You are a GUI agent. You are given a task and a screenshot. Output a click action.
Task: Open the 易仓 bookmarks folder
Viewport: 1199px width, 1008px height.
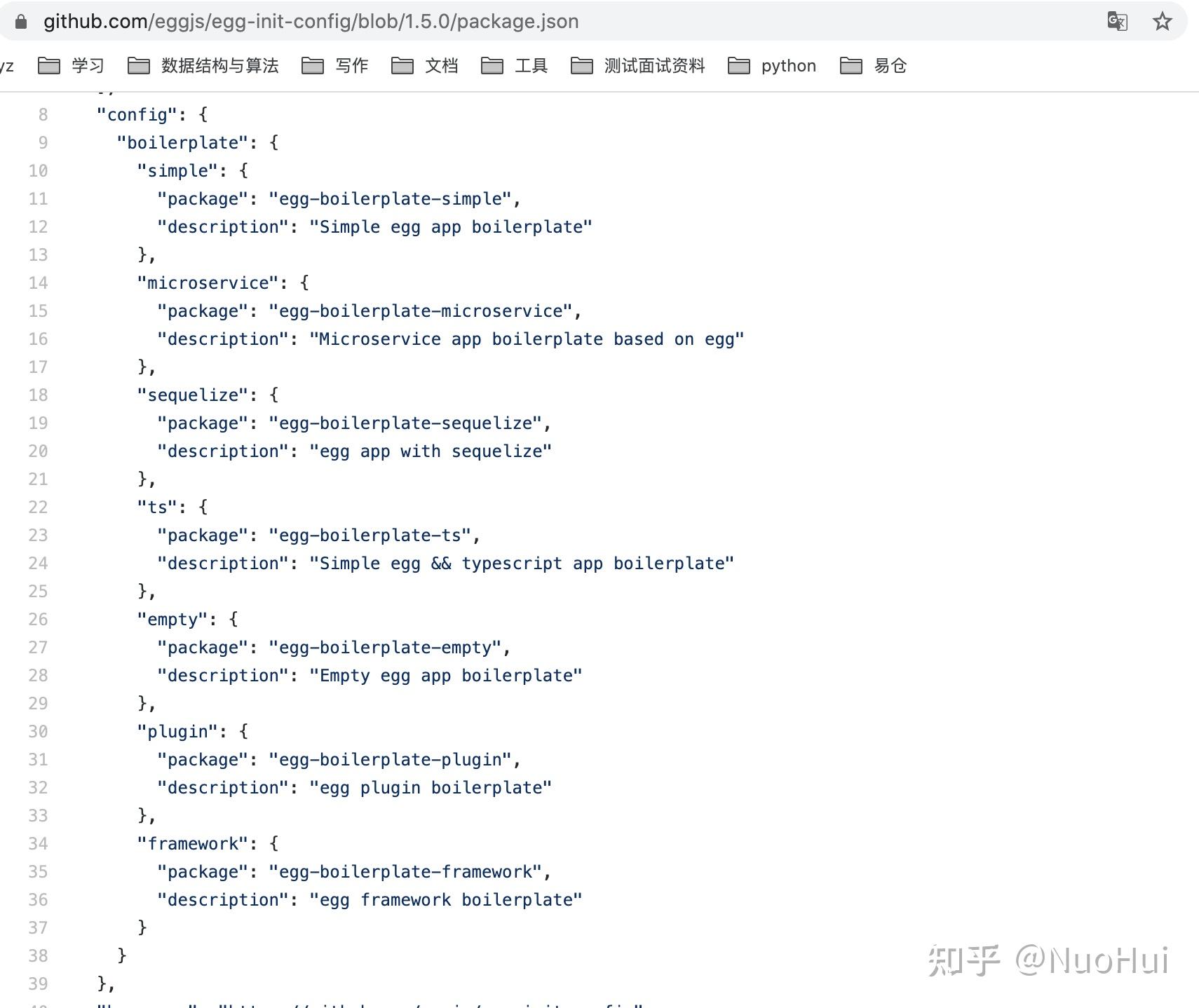873,66
